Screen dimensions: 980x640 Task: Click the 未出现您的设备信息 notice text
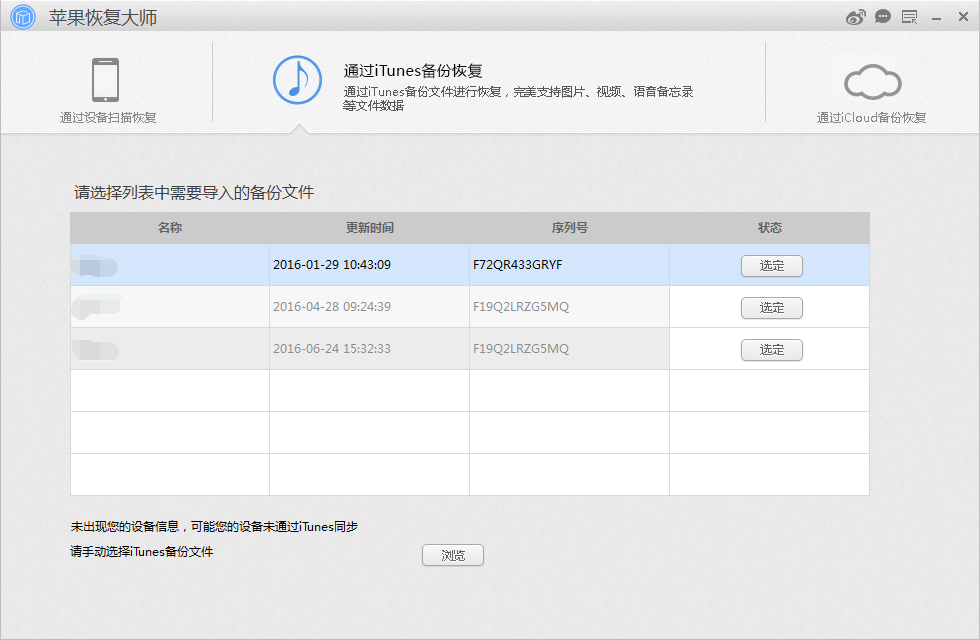(214, 526)
